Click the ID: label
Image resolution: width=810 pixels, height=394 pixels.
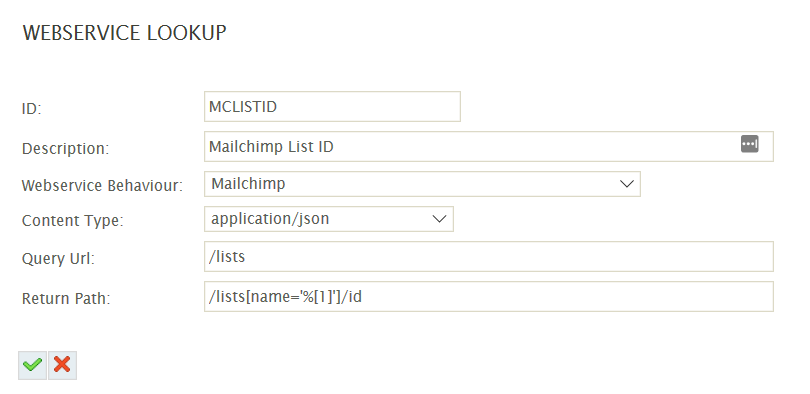tap(32, 109)
